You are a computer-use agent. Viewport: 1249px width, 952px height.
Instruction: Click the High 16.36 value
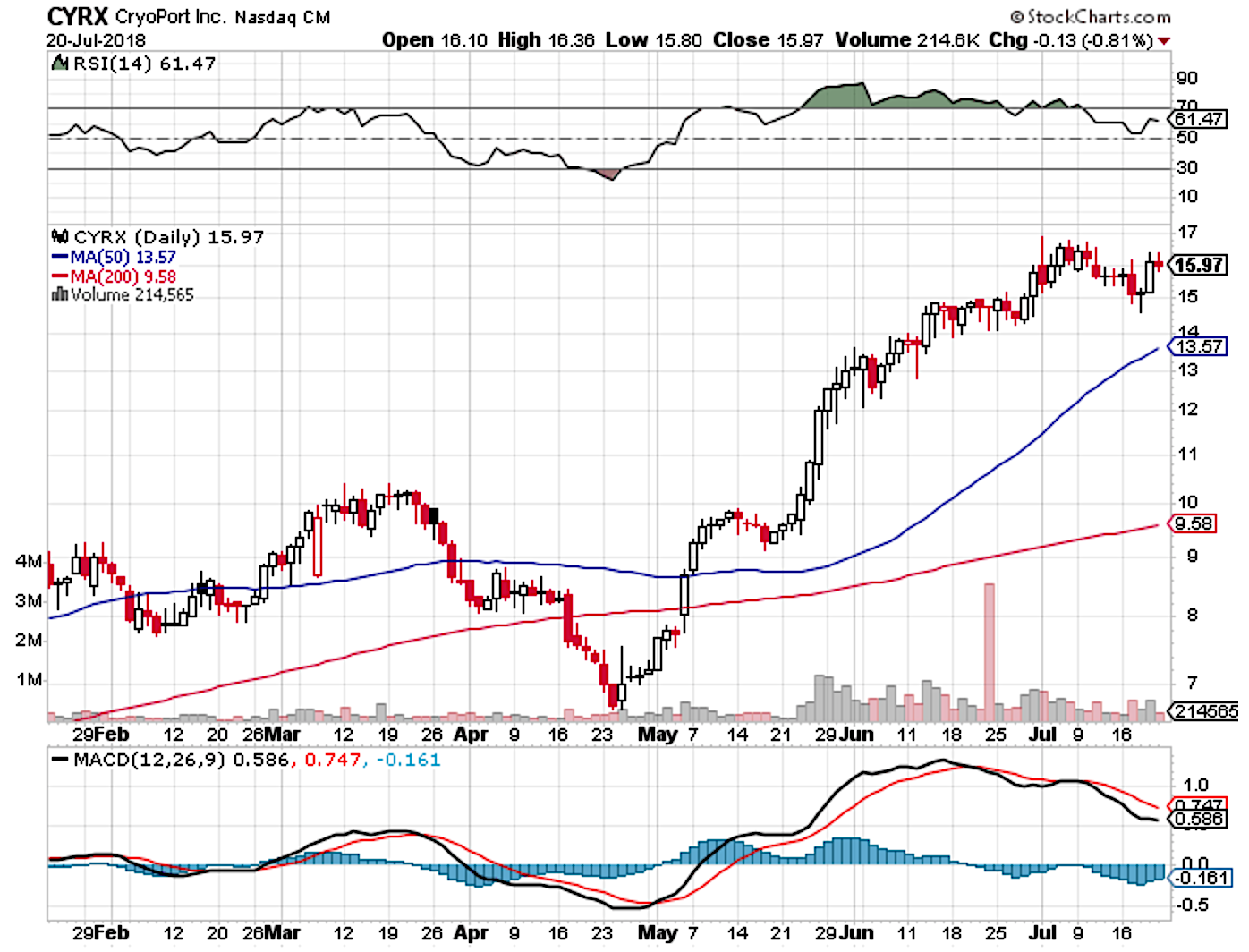(546, 40)
